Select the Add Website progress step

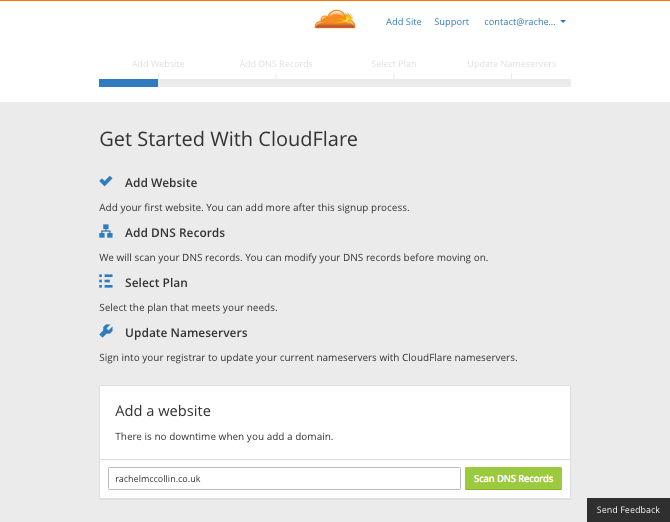pyautogui.click(x=158, y=64)
